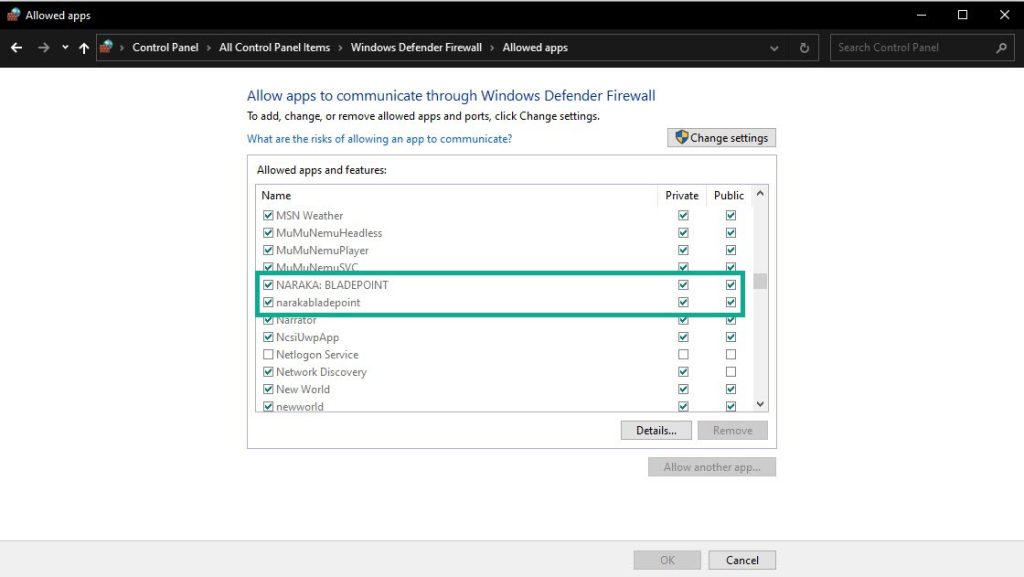Refresh the Allowed apps page

click(804, 48)
